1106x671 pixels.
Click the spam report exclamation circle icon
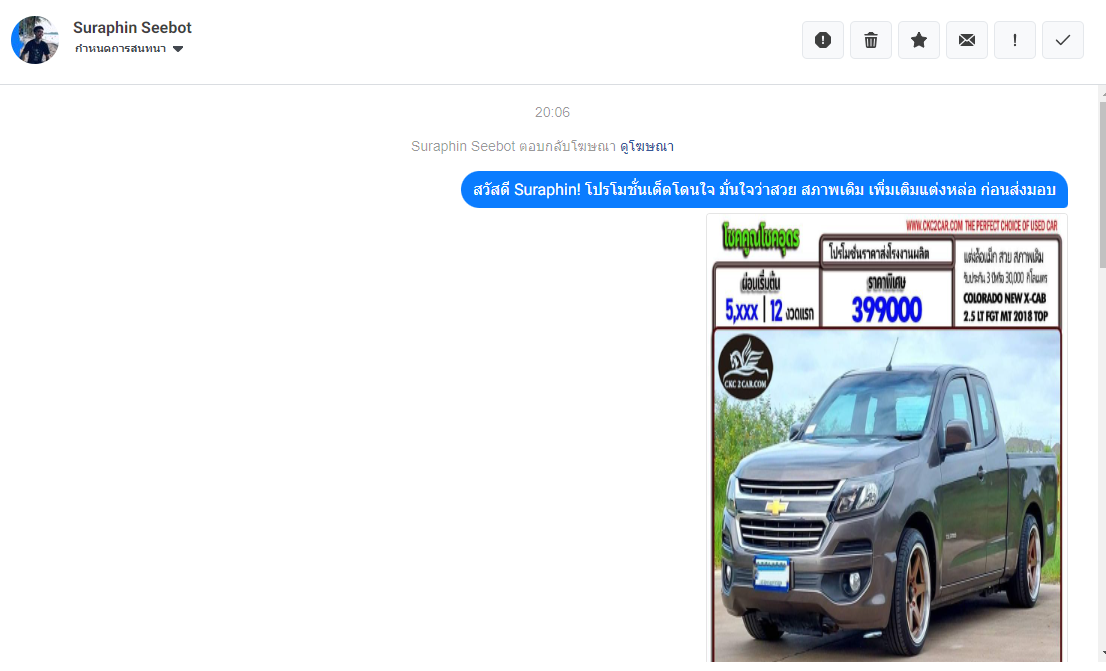coord(822,40)
